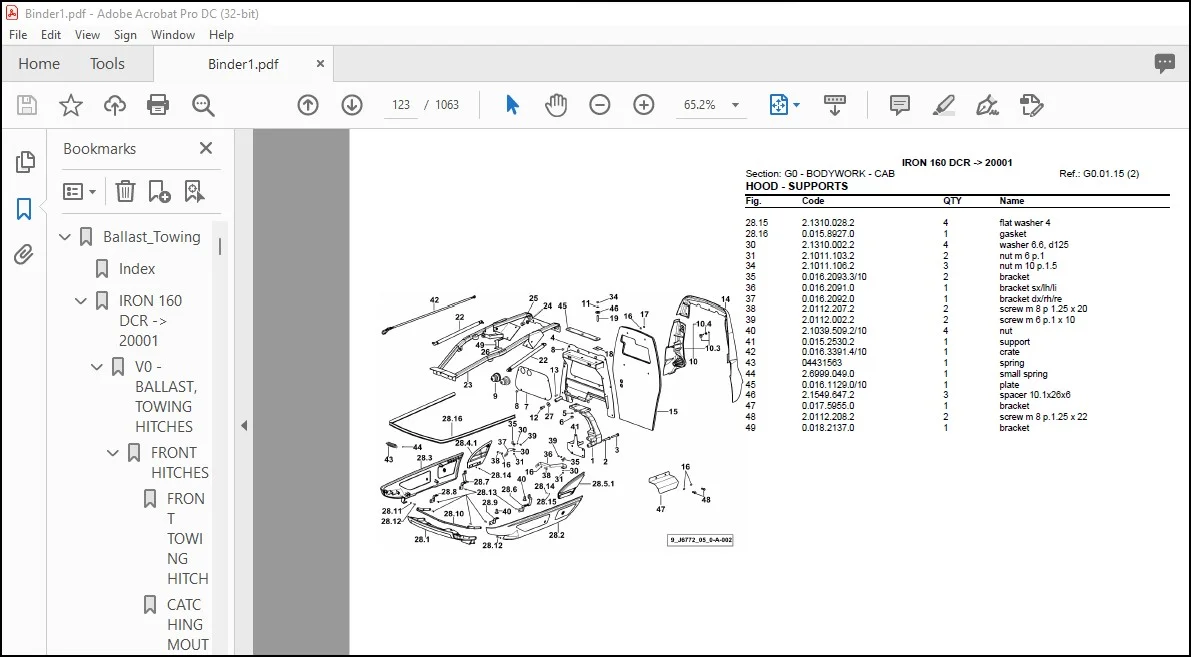
Task: Collapse the navigation pane with arrow
Action: [244, 425]
